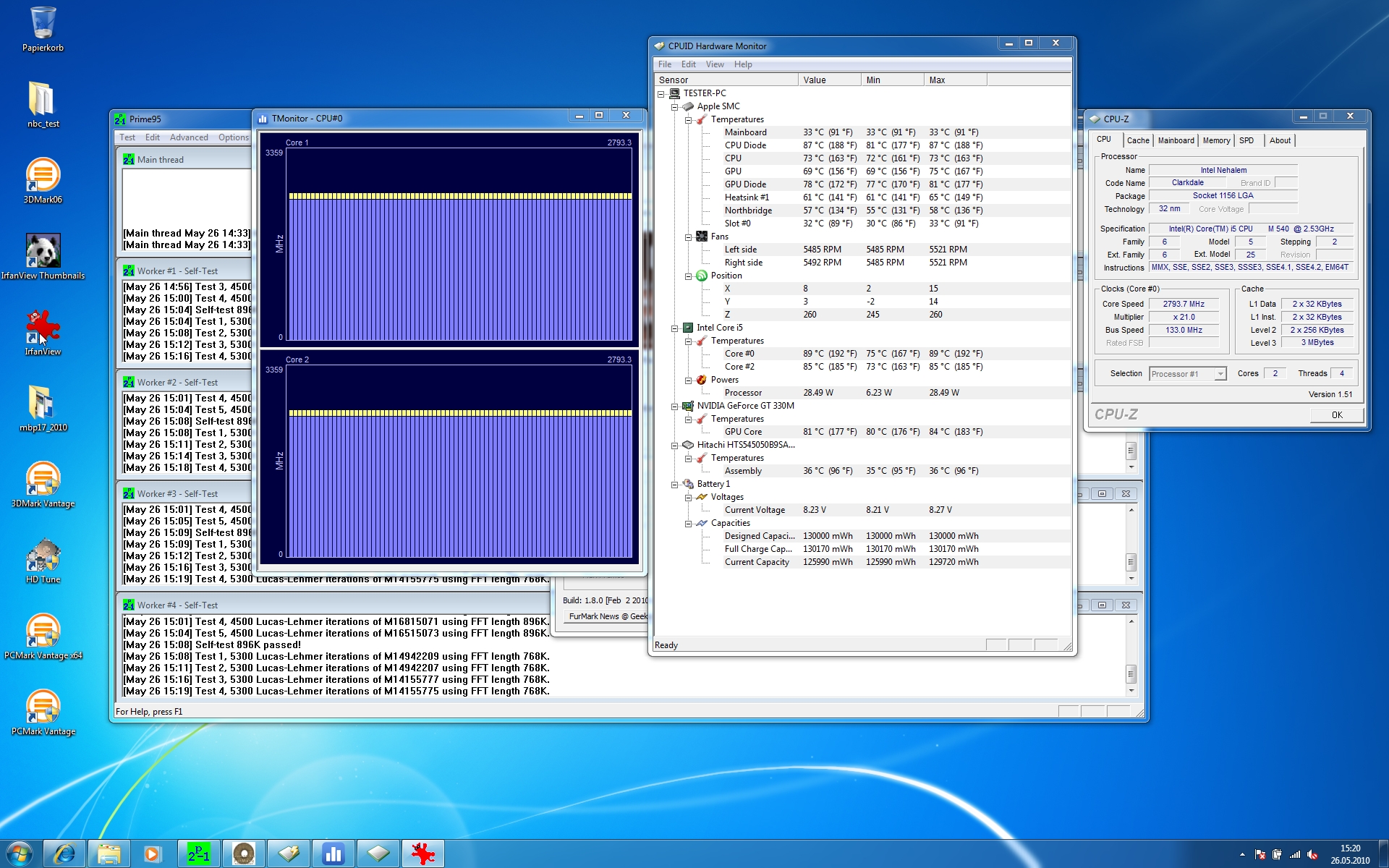
Task: Switch to the Memory tab in CPU-Z
Action: [1215, 140]
